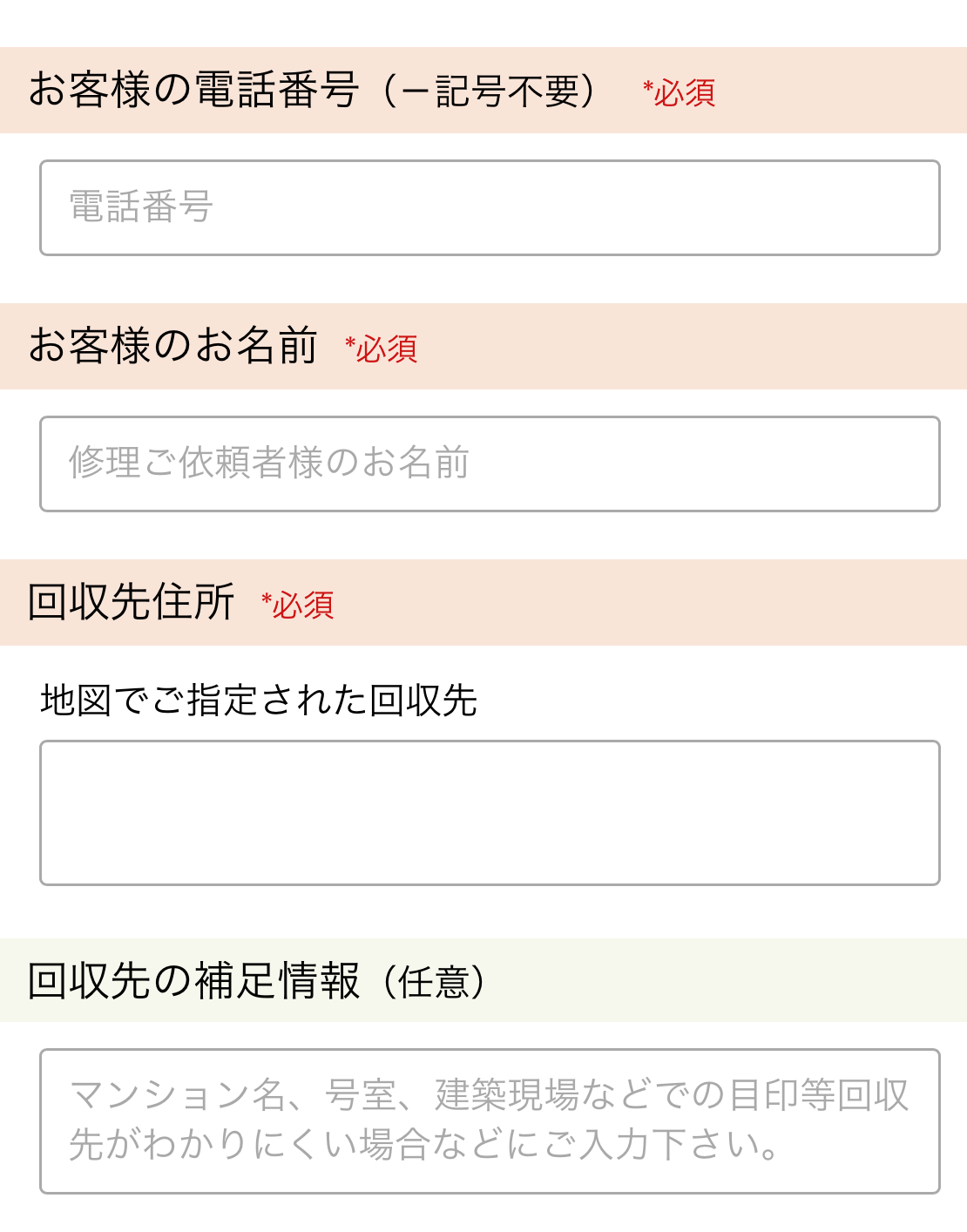The width and height of the screenshot is (967, 1232).
Task: Click the 修理ご依頼者様のお名前 placeholder text
Action: 269,464
